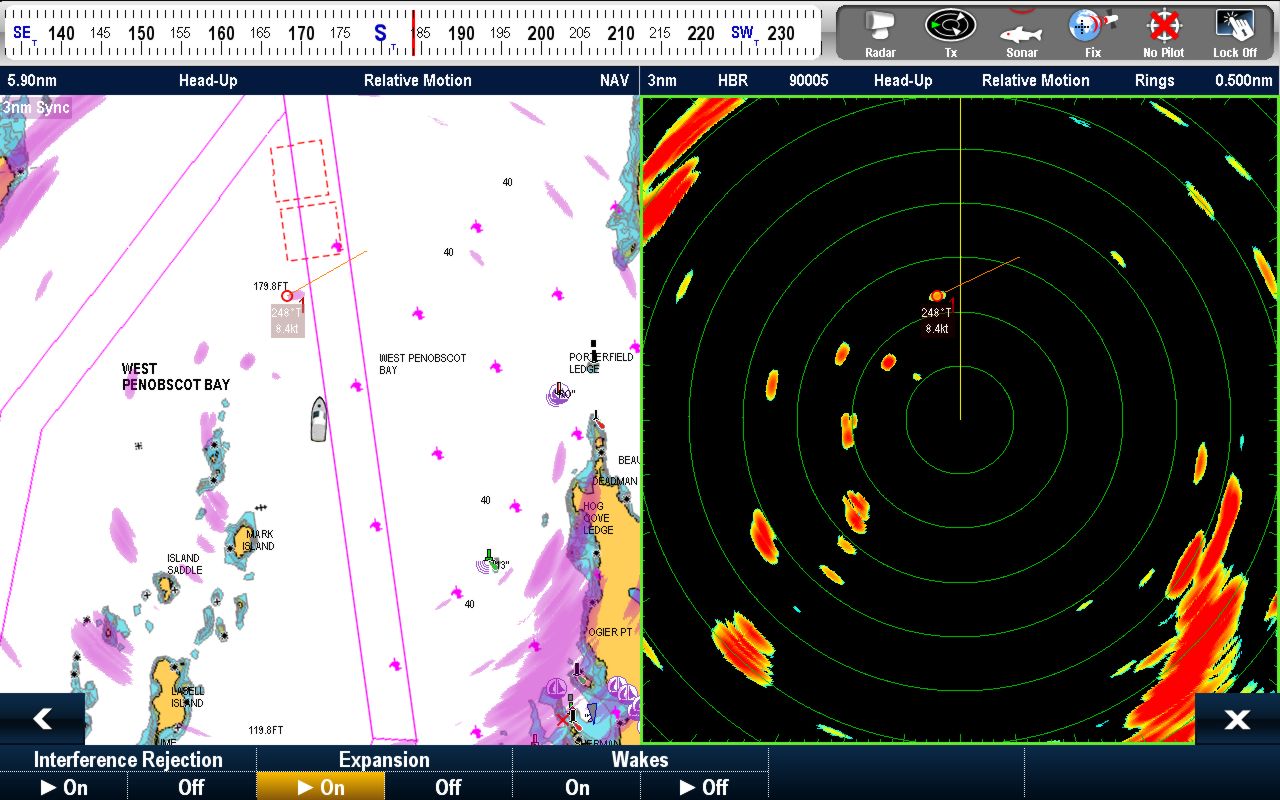Tap chart Head-Up orientation label
The image size is (1280, 800).
(x=208, y=80)
